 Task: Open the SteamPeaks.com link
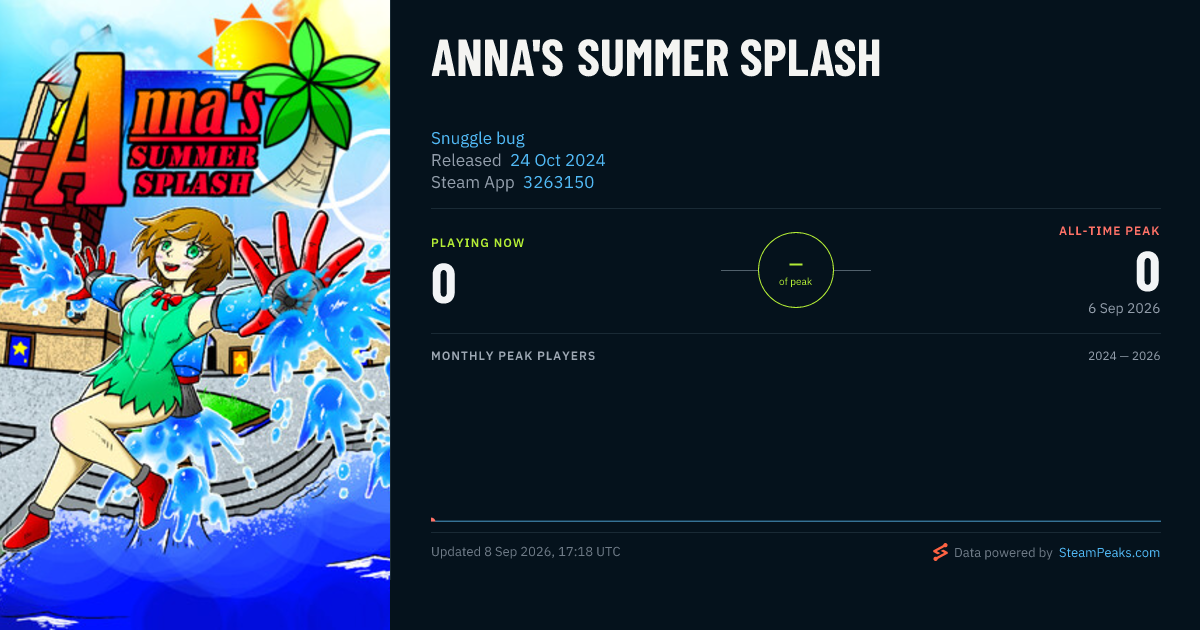point(1109,552)
